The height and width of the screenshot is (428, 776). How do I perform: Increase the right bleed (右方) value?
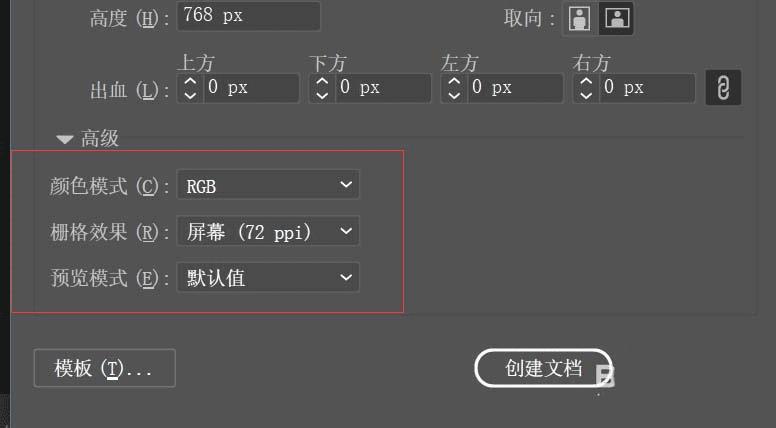click(586, 81)
